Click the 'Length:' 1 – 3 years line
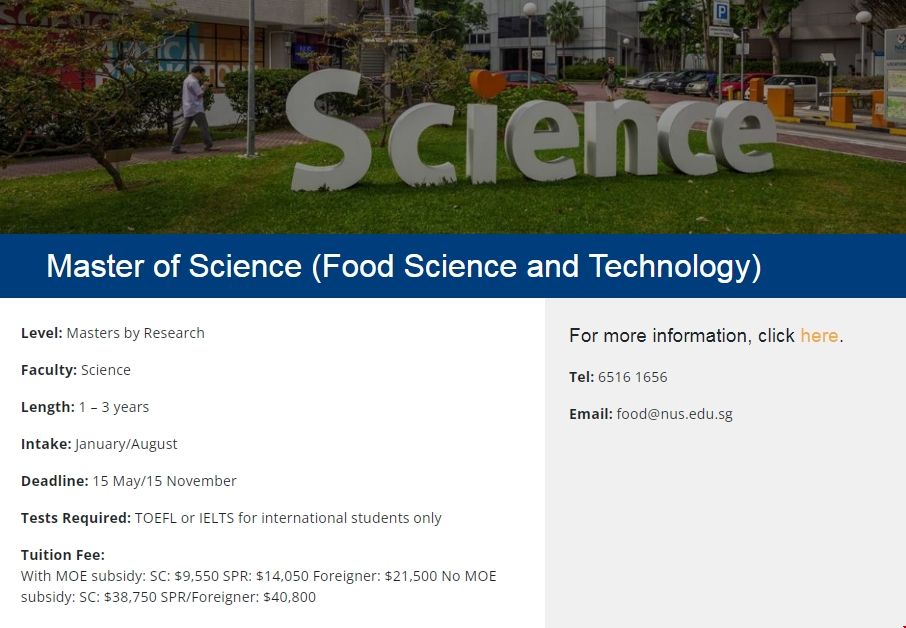The width and height of the screenshot is (906, 628). pos(85,407)
